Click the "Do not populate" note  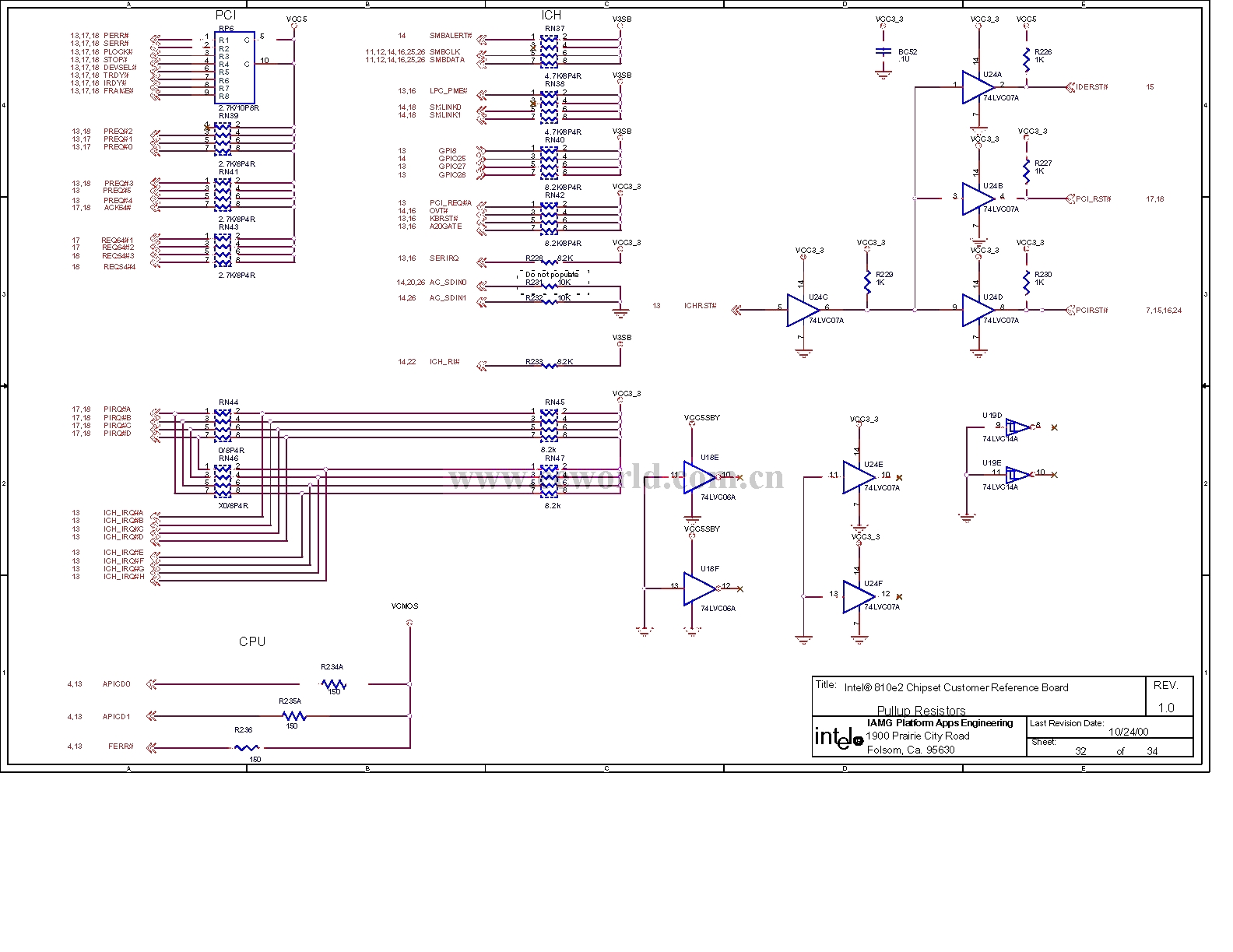552,275
